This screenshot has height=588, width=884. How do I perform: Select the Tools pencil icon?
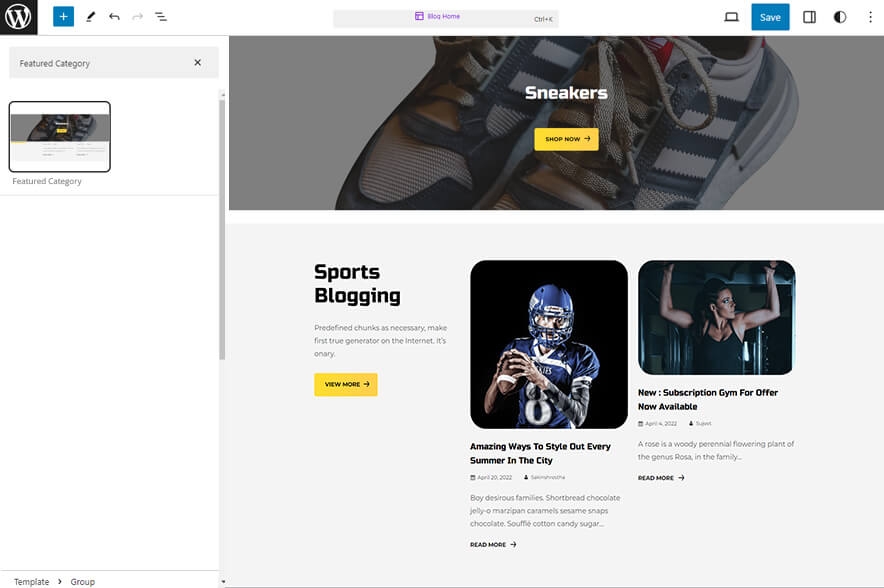tap(90, 16)
